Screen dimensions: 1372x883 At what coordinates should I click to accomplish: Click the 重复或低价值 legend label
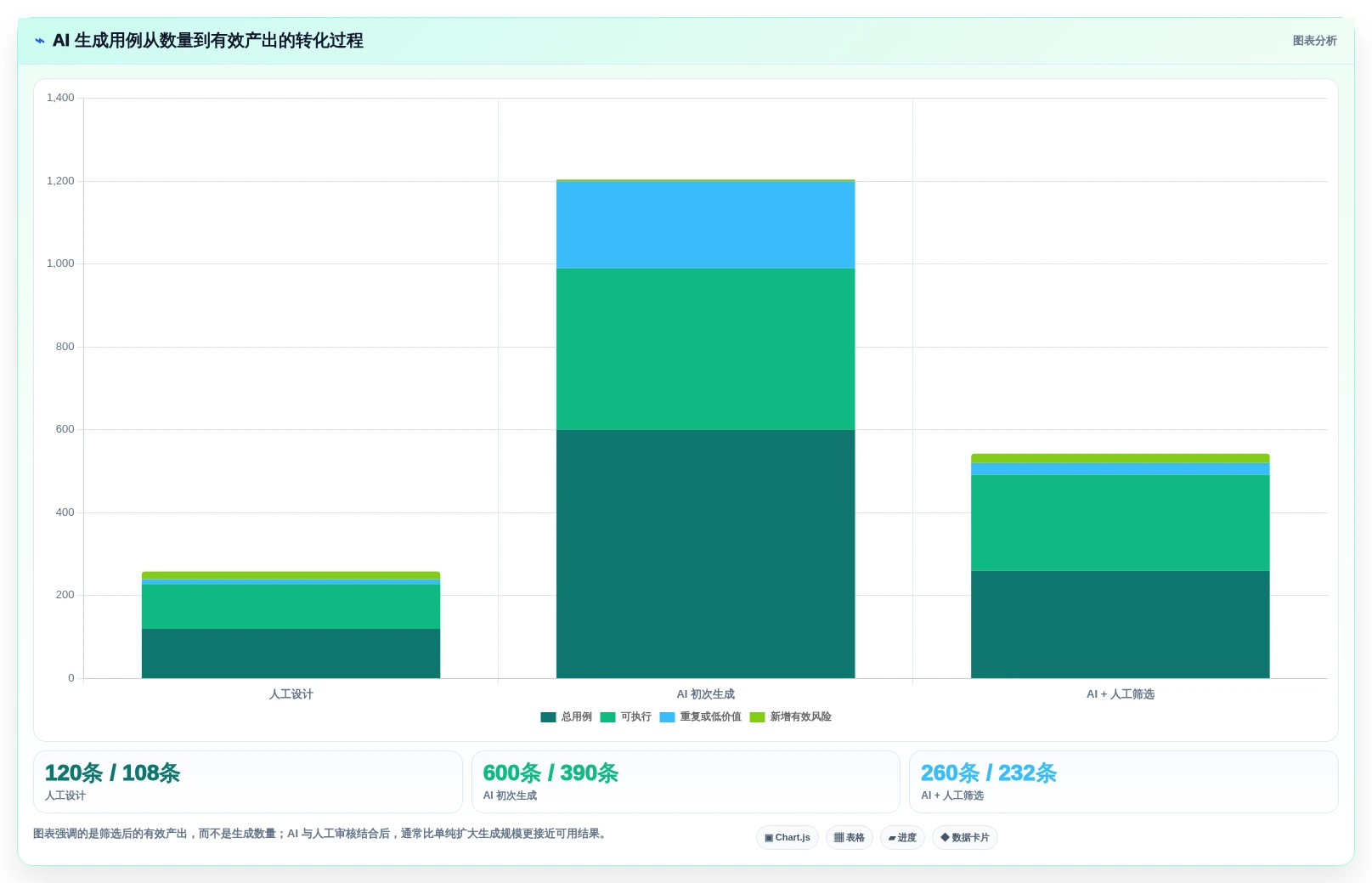coord(710,717)
